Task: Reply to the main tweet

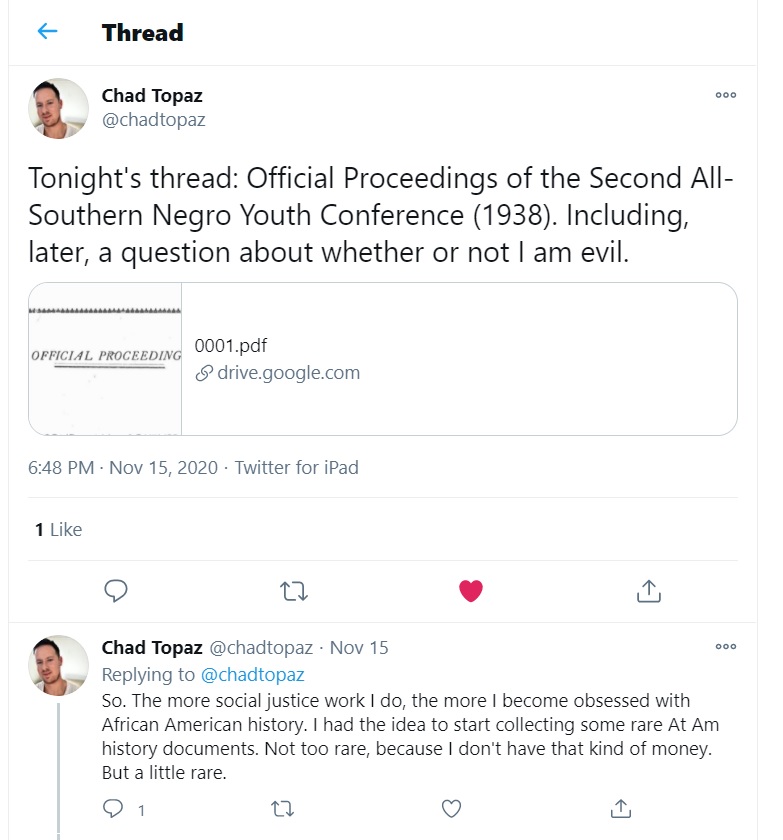Action: click(116, 591)
